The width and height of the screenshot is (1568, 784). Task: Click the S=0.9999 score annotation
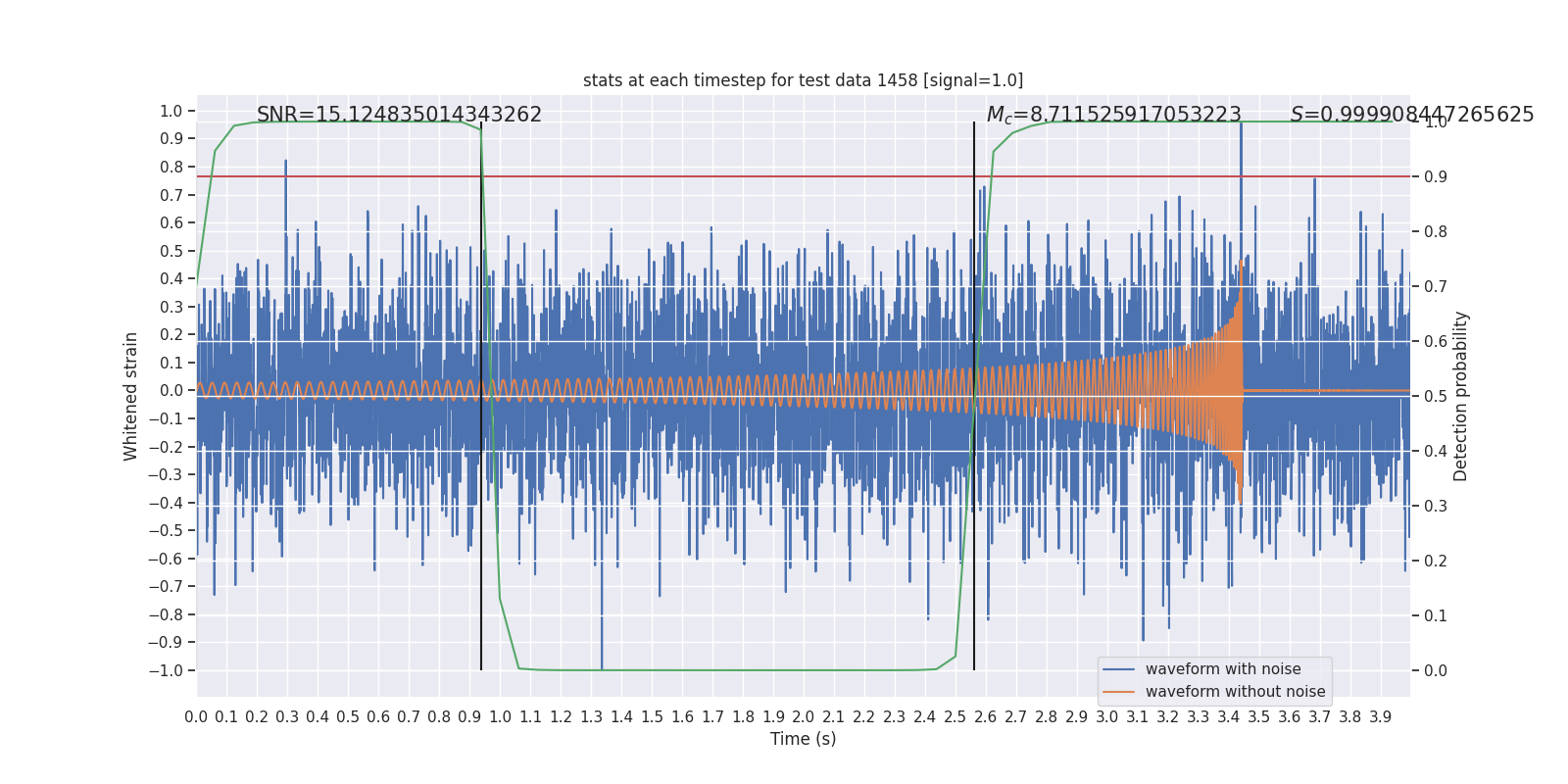click(1412, 115)
